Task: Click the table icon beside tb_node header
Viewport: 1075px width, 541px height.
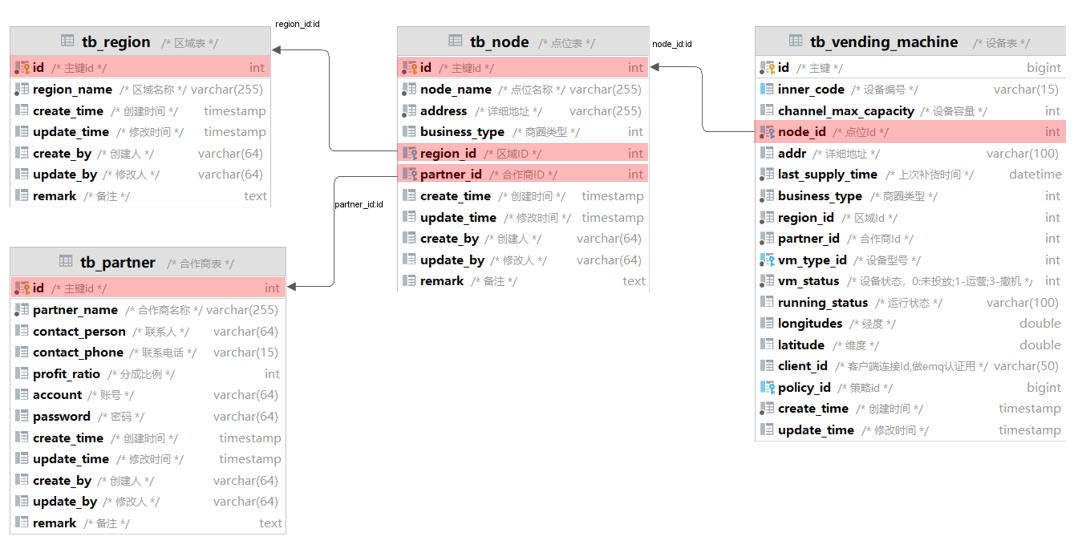Action: 455,41
